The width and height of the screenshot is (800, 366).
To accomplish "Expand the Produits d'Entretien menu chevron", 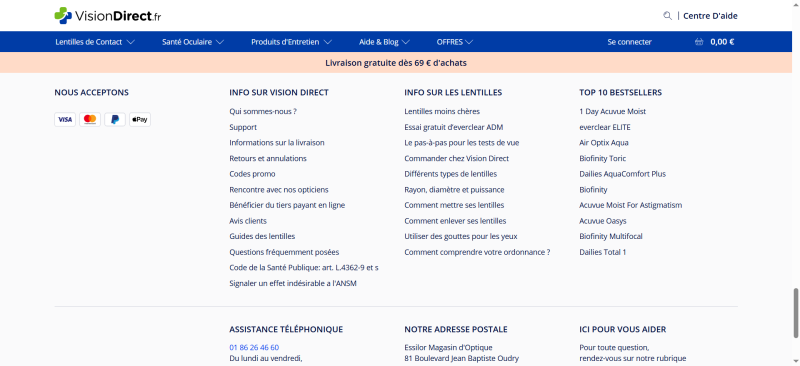I will coord(328,42).
